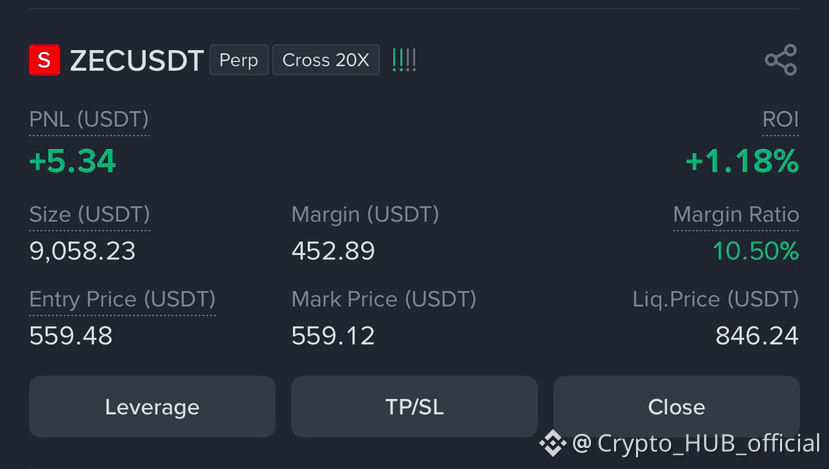Screen dimensions: 829x469
Task: Tap the Size (USDT) underlined label
Action: point(89,215)
